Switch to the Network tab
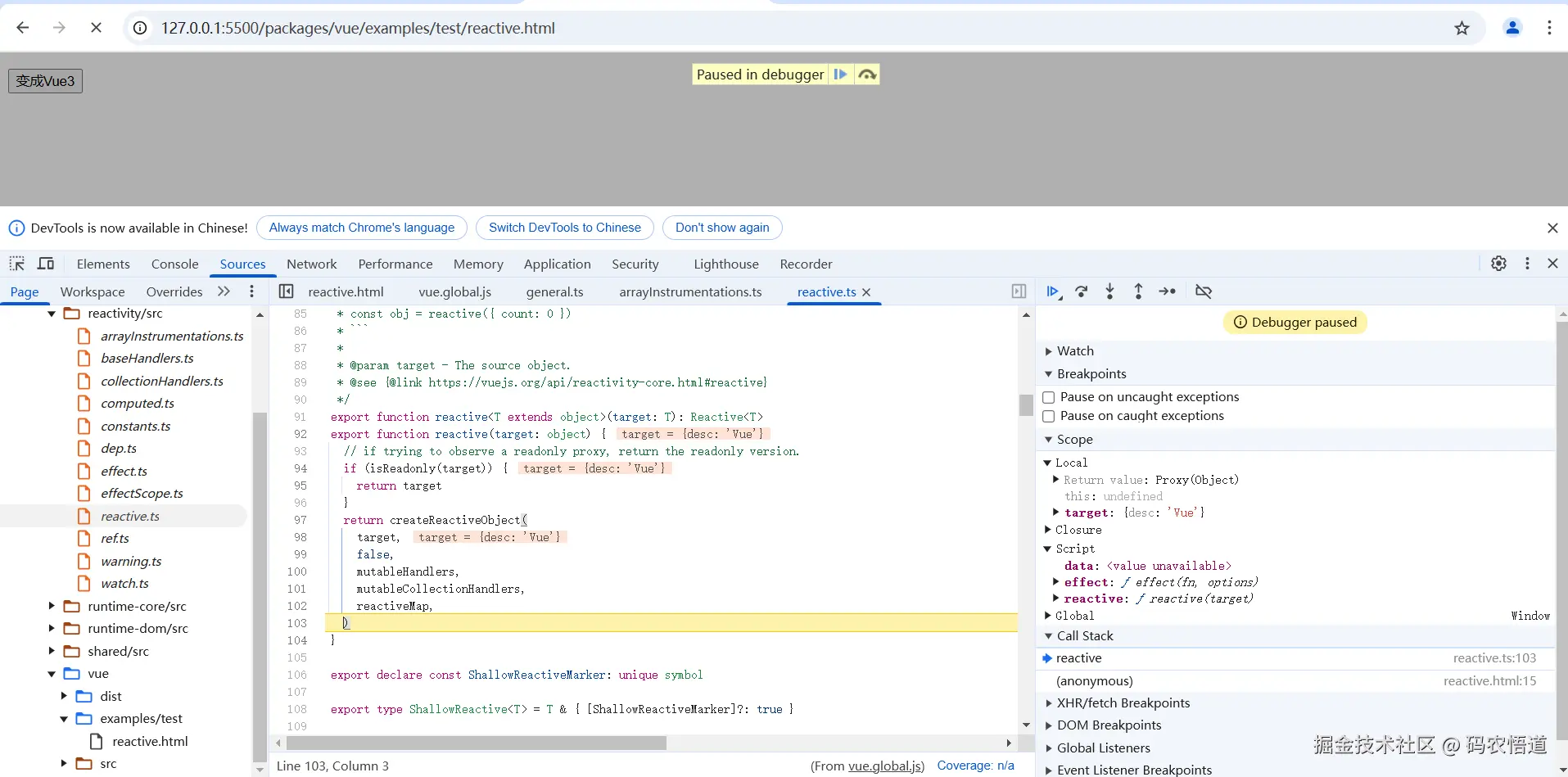Image resolution: width=1568 pixels, height=777 pixels. (x=311, y=264)
